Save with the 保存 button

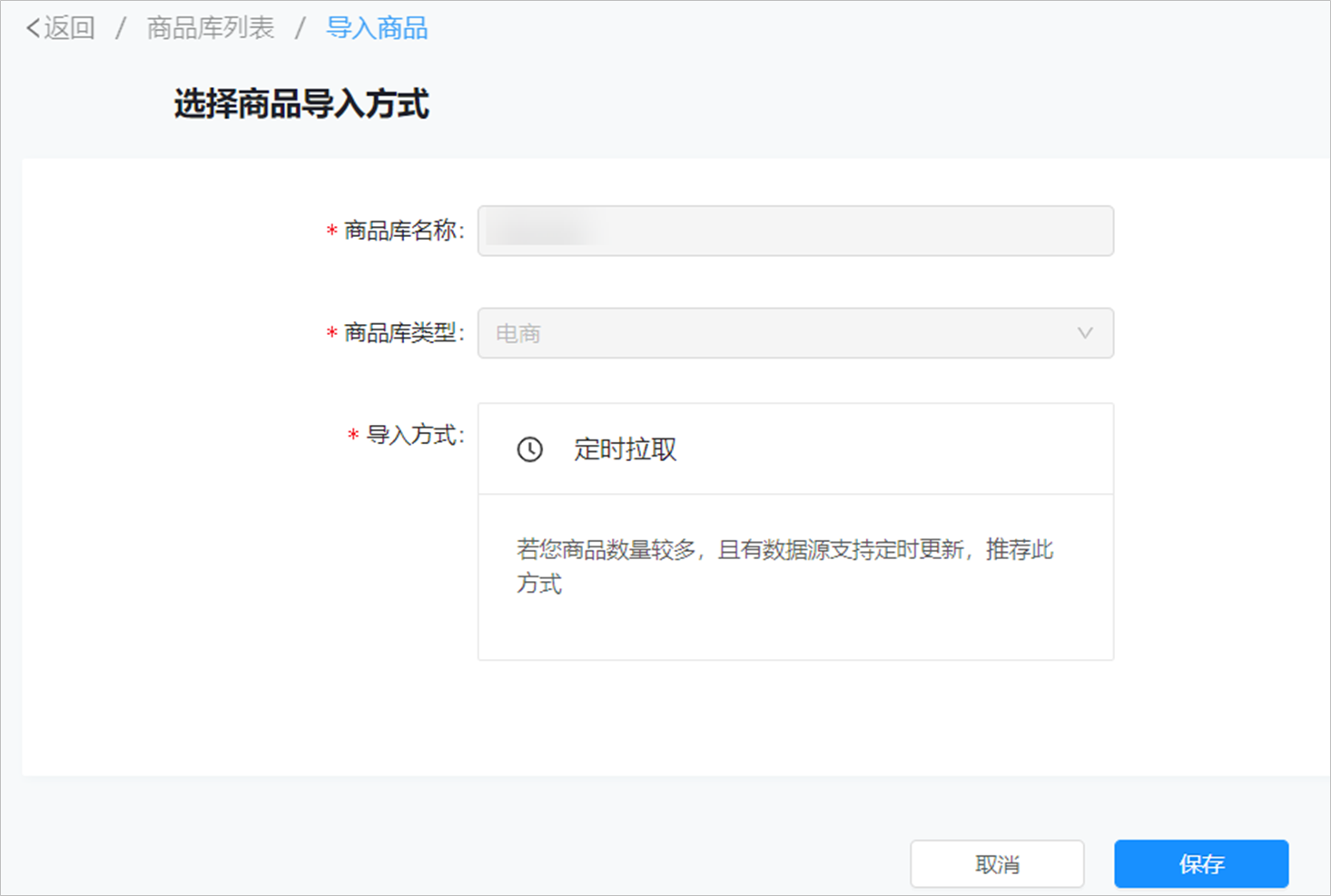[1201, 864]
